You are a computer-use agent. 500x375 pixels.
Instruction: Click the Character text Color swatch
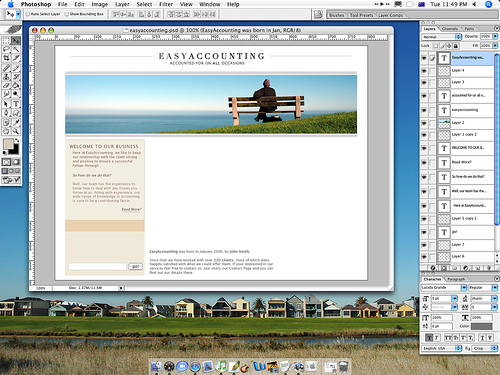pos(482,326)
